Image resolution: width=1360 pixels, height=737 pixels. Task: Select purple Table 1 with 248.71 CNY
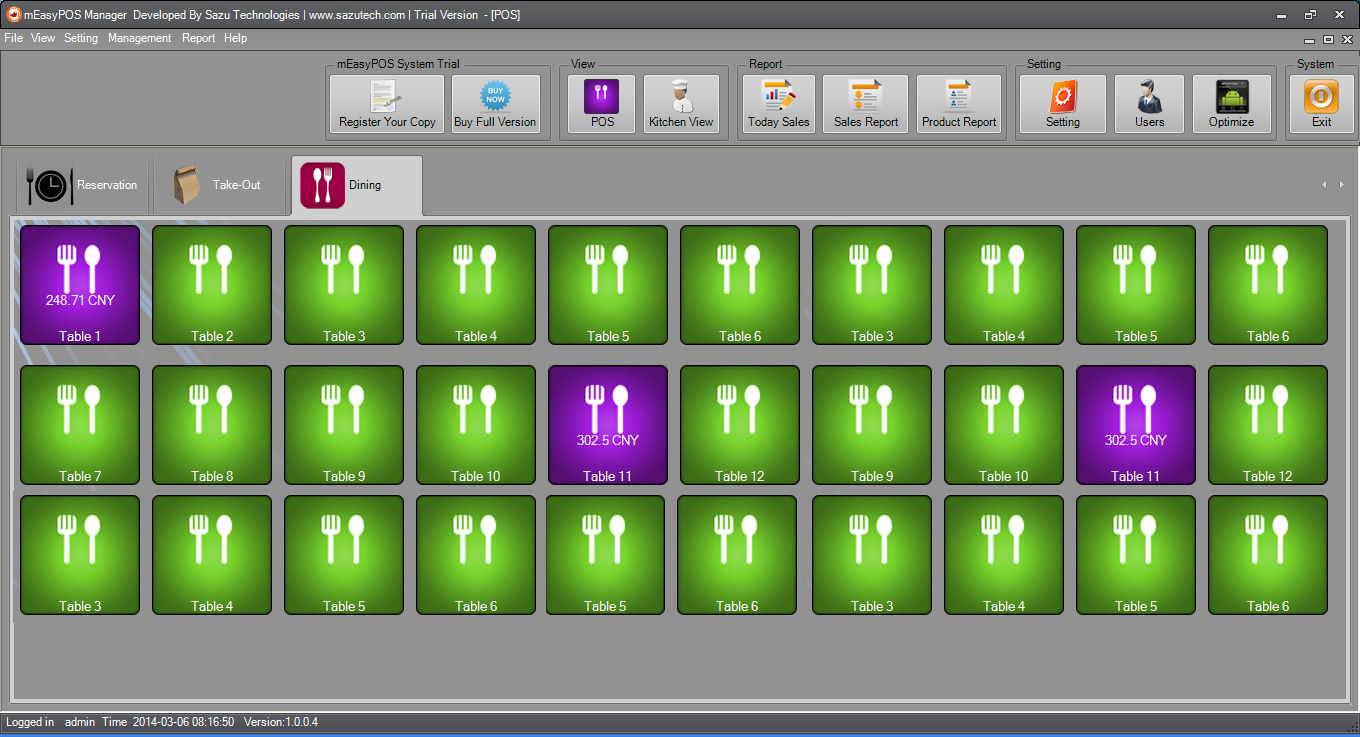point(80,285)
